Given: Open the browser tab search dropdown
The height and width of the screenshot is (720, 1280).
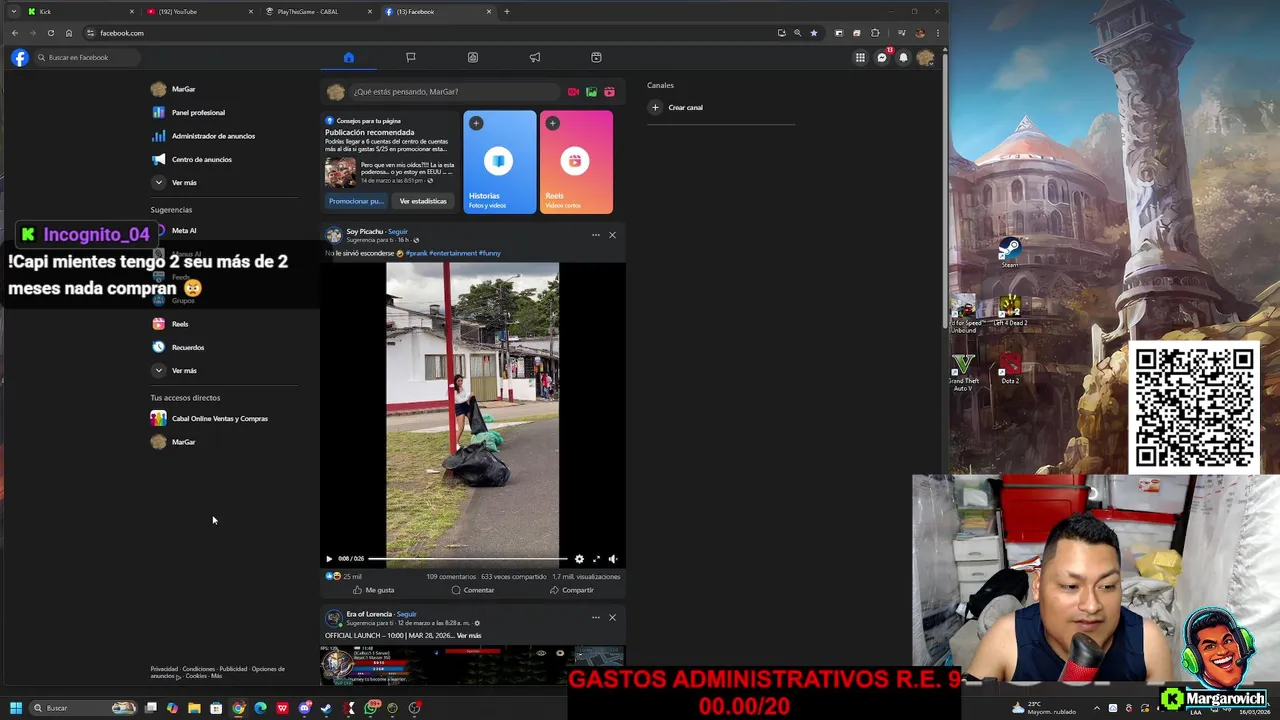Looking at the screenshot, I should 13,11.
